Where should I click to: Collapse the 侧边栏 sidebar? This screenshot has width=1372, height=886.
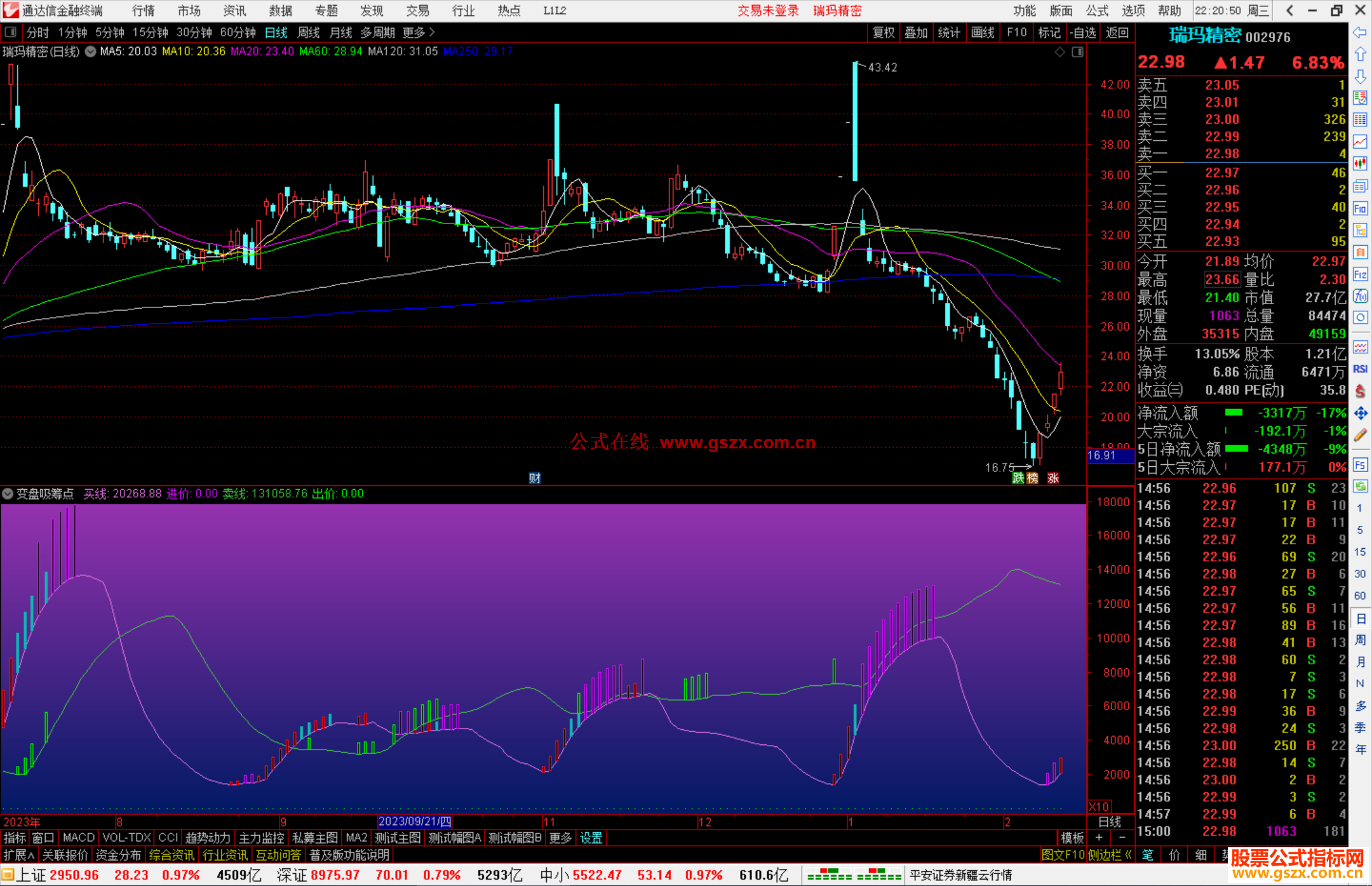pos(1110,855)
